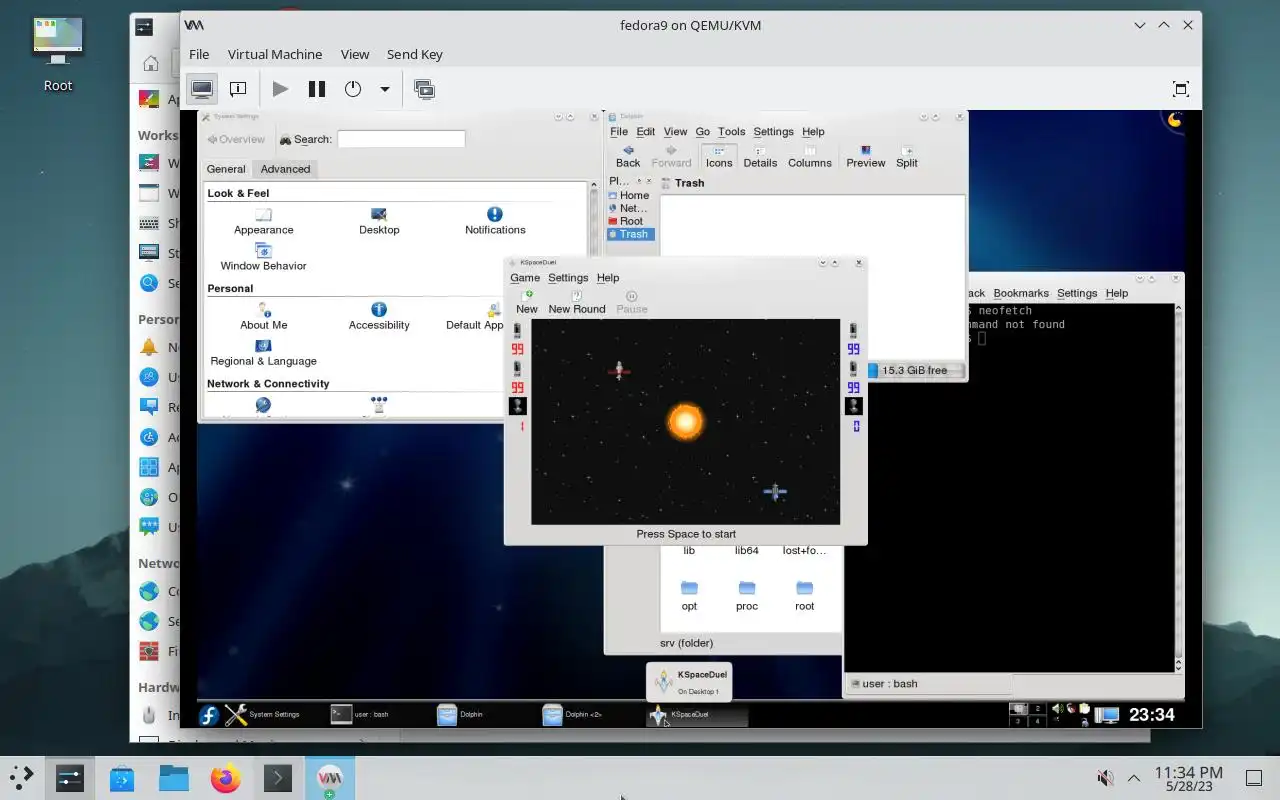
Task: Switch to the Advanced tab
Action: point(285,169)
